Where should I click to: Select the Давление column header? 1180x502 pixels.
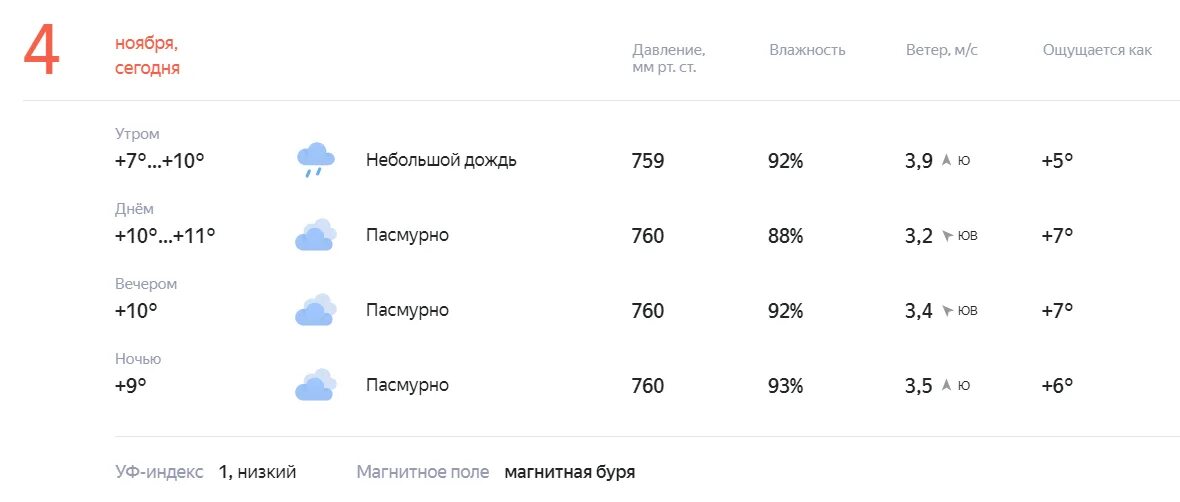pyautogui.click(x=668, y=58)
